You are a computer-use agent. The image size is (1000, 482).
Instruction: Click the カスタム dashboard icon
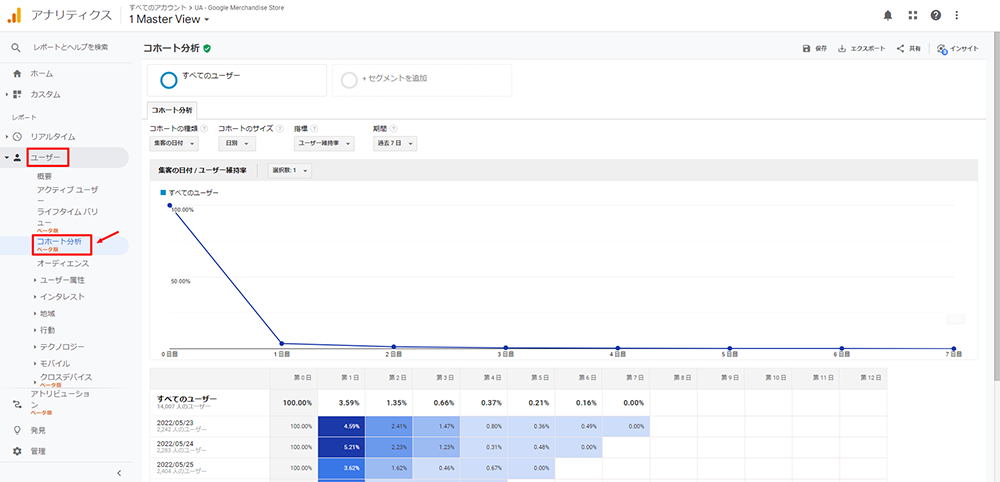(x=17, y=94)
